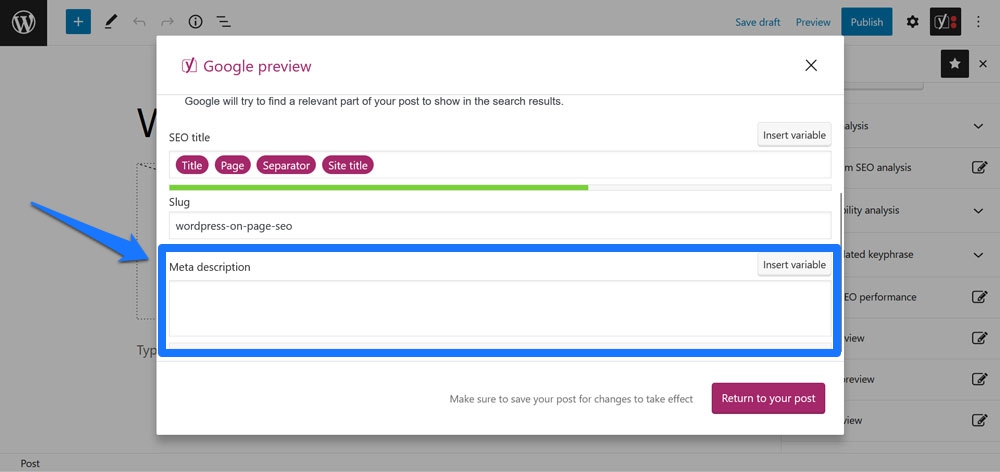The width and height of the screenshot is (1000, 472).
Task: Unpin the Yoast star from toolbar
Action: [x=955, y=64]
